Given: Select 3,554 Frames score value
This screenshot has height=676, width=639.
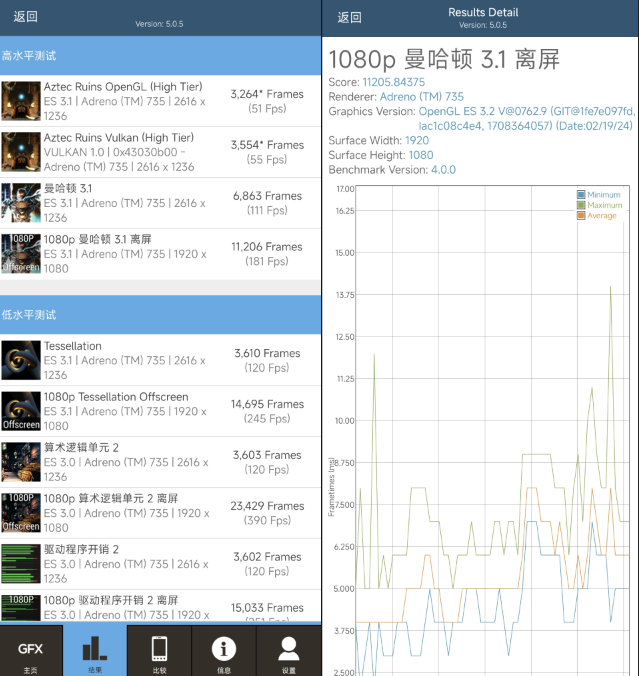Looking at the screenshot, I should click(x=267, y=145).
